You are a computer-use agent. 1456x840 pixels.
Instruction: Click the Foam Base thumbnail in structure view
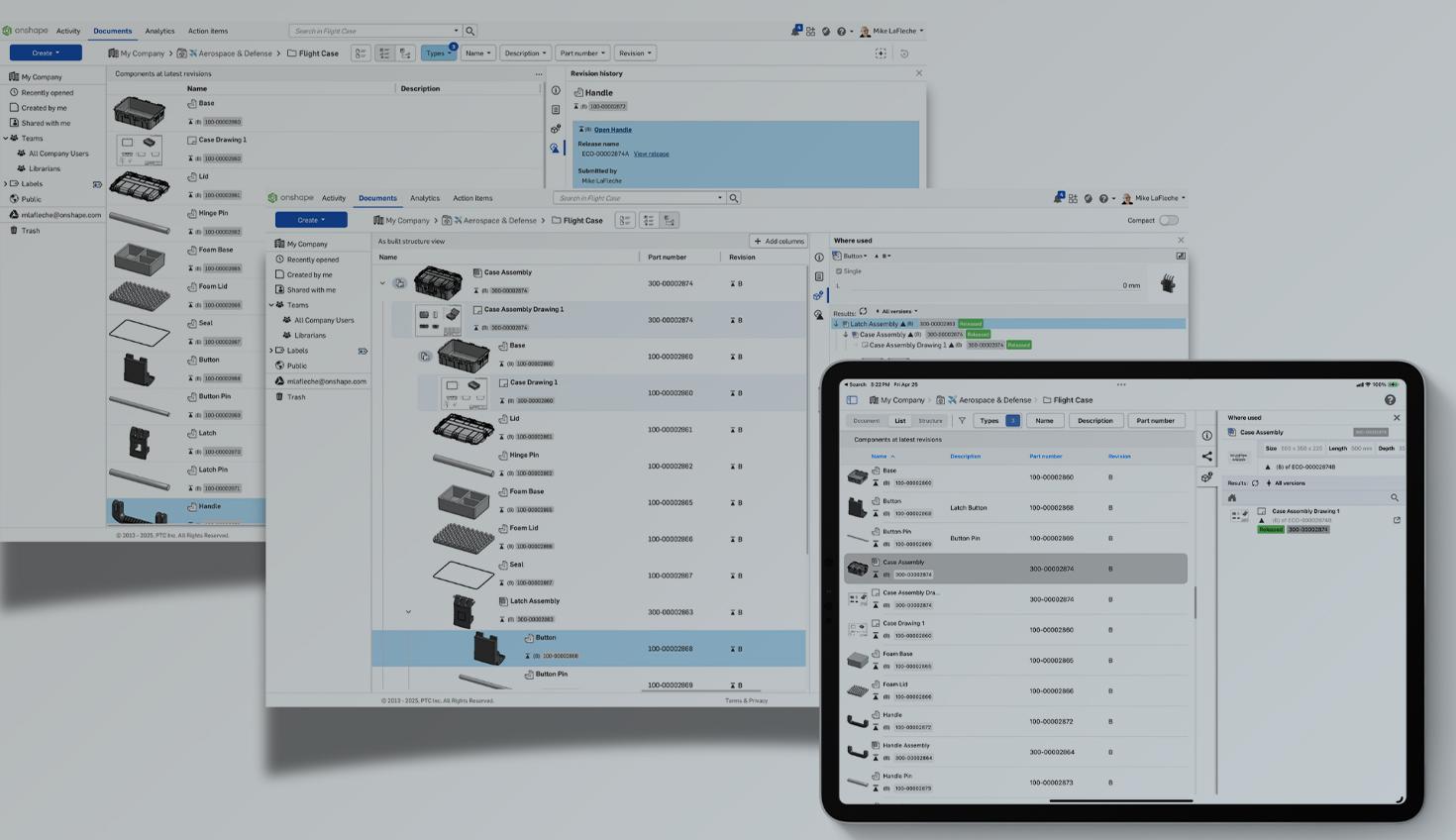(x=463, y=501)
